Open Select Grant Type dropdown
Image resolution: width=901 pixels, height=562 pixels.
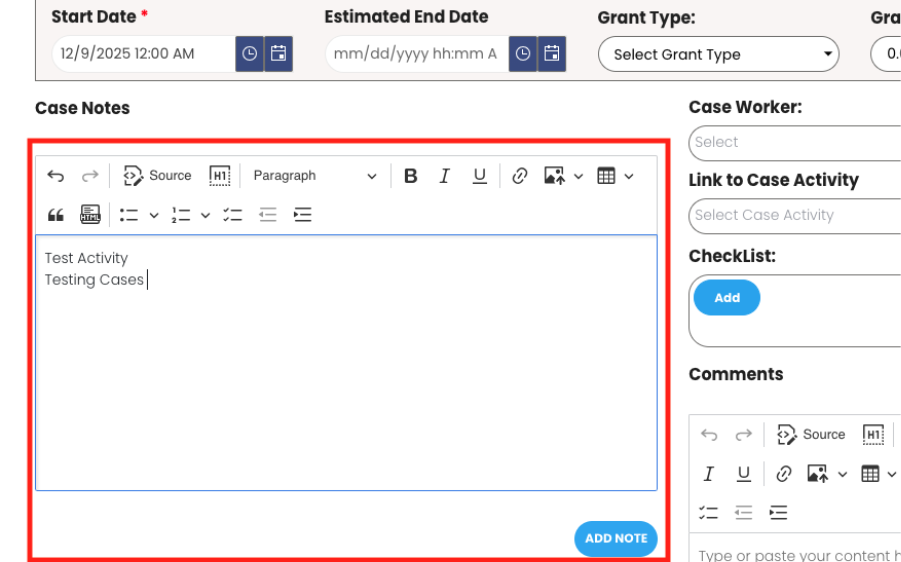click(x=718, y=55)
